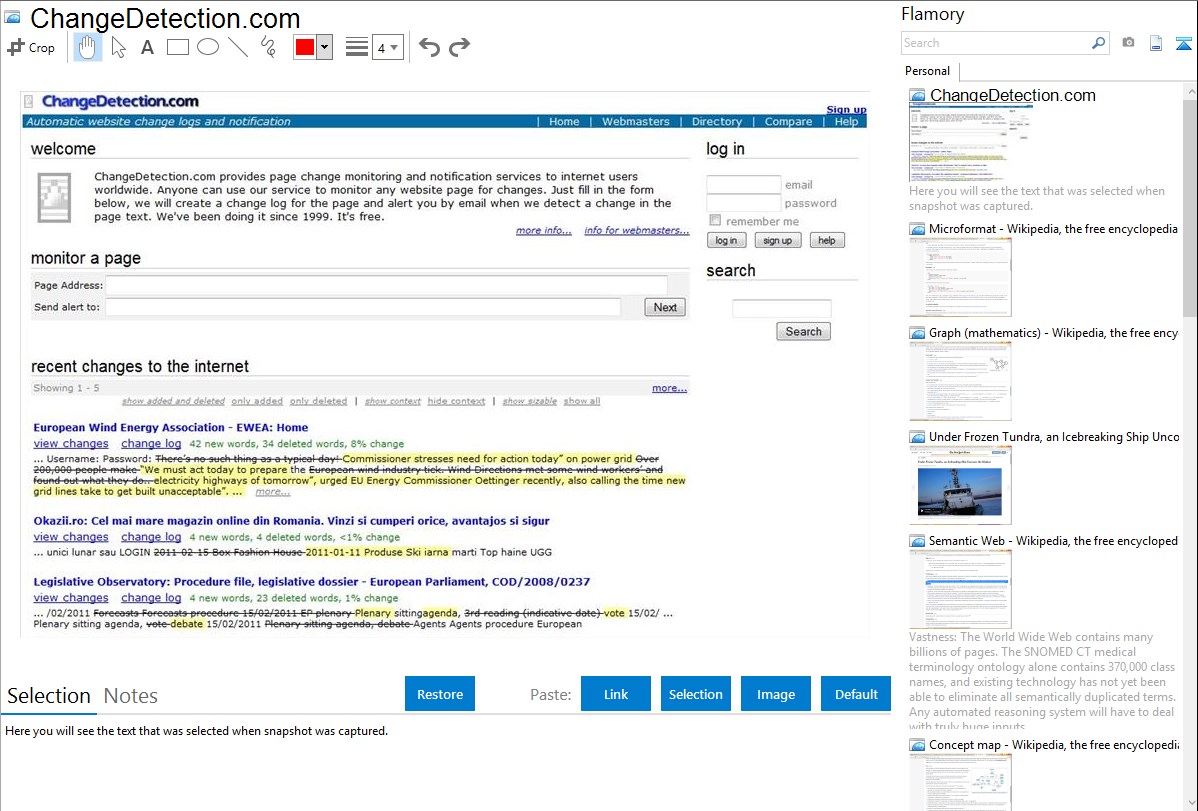Screen dimensions: 1198x811
Task: Click the red color swatch
Action: coord(305,47)
